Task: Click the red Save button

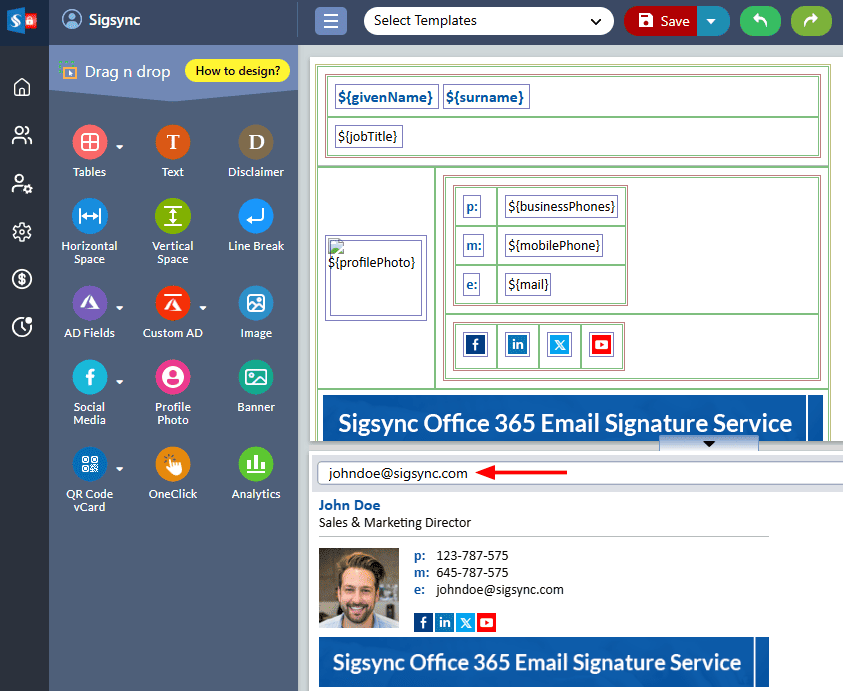Action: (662, 21)
